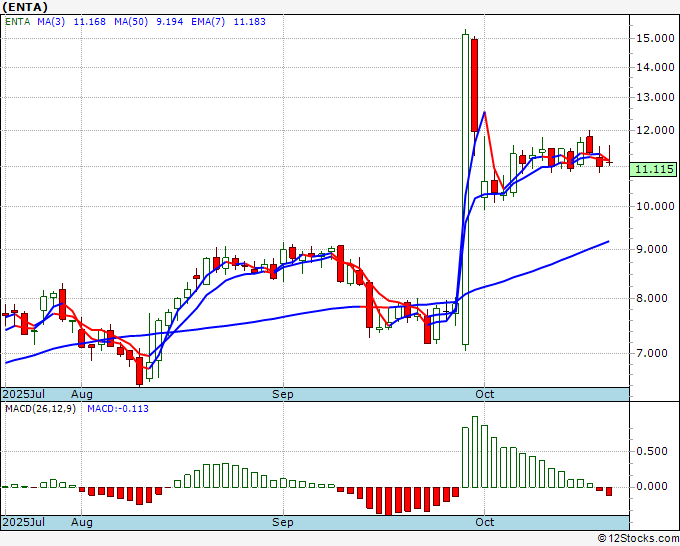
Task: Click Sep on MACD date axis
Action: coord(283,522)
